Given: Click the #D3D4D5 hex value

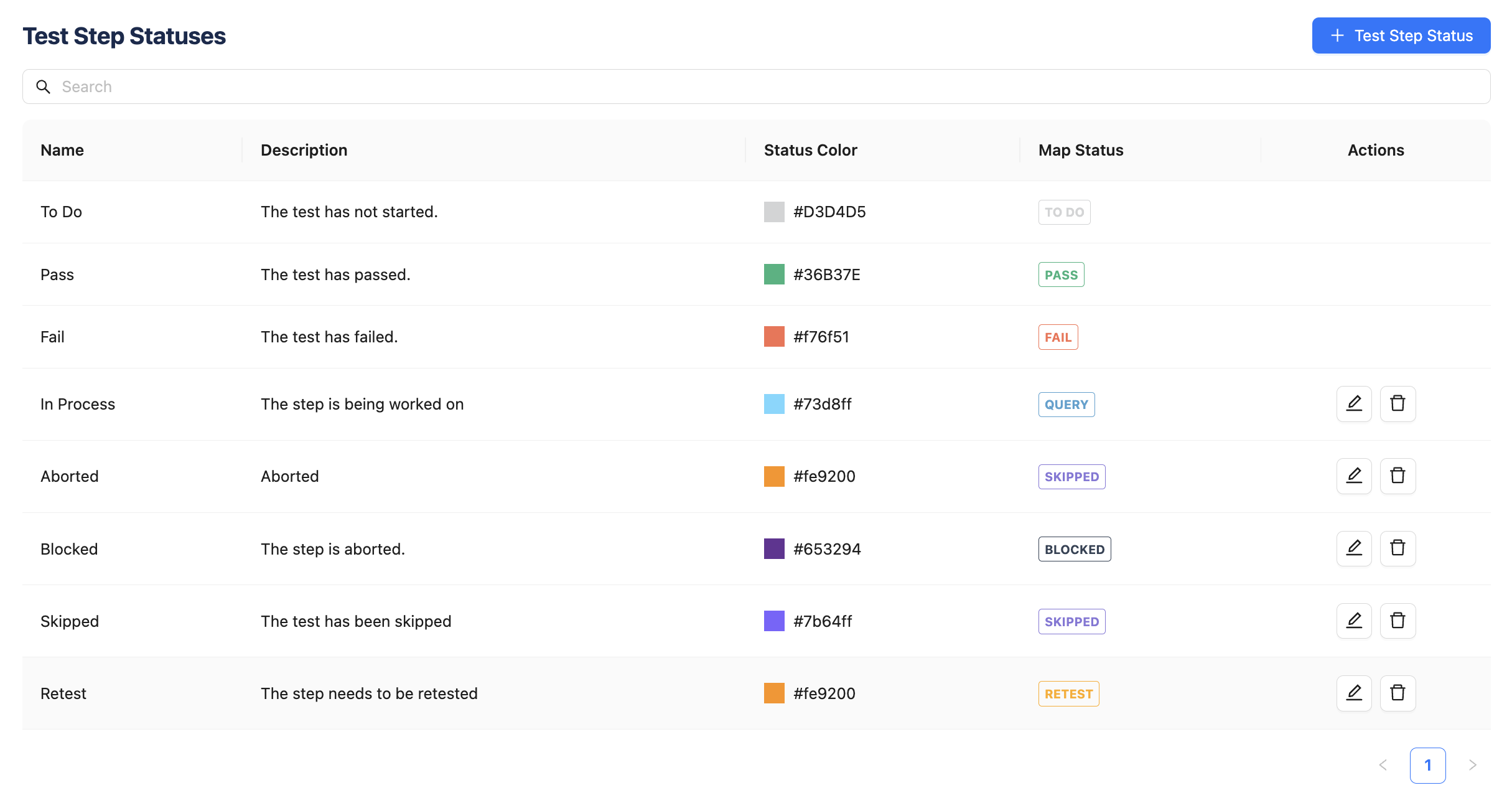Looking at the screenshot, I should click(x=829, y=212).
